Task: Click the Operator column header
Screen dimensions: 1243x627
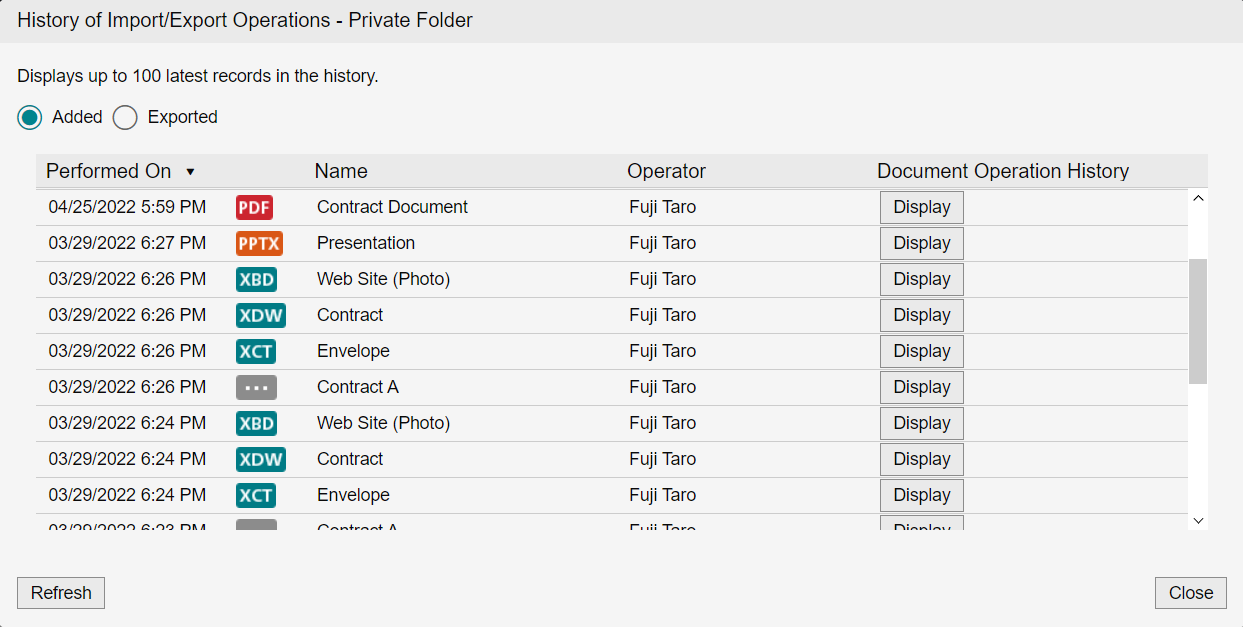Action: coord(666,171)
